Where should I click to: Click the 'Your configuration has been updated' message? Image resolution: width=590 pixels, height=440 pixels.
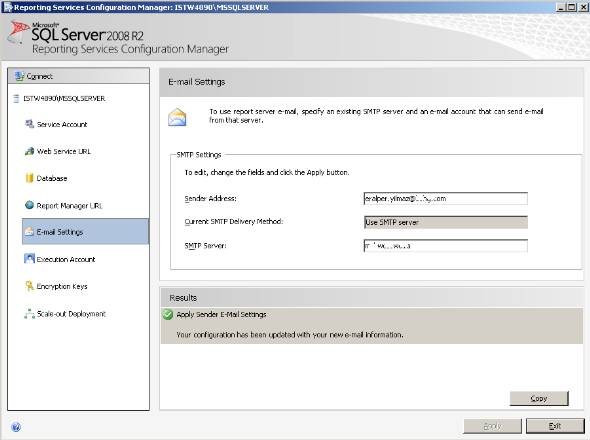pyautogui.click(x=290, y=335)
